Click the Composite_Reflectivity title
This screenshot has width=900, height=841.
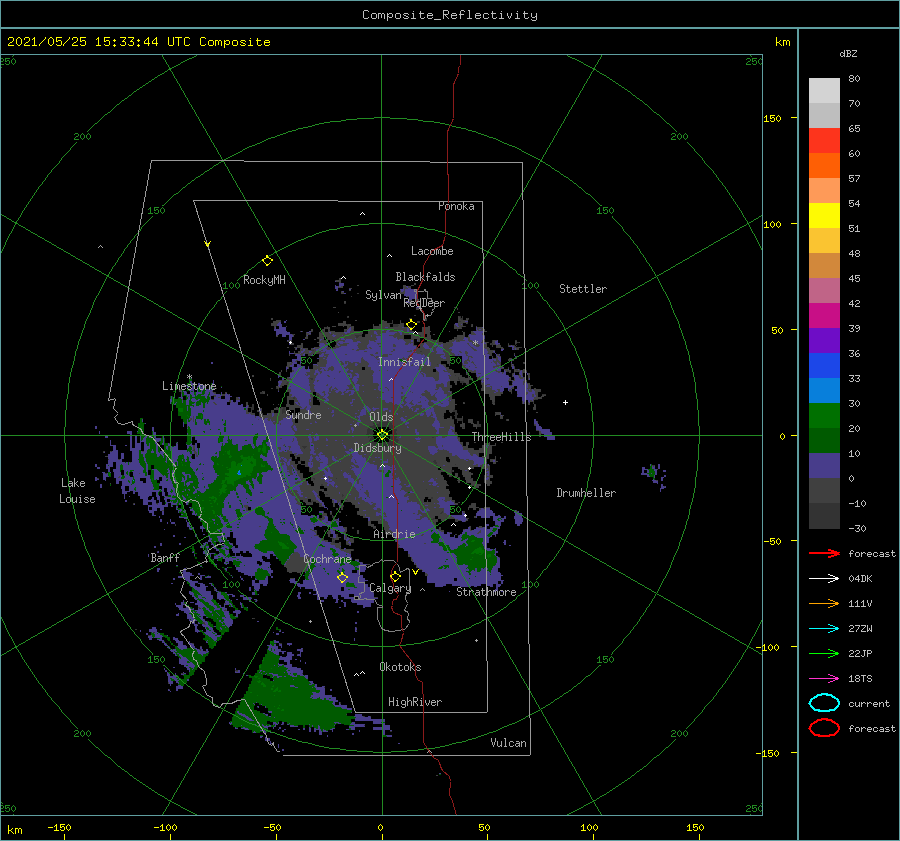(x=450, y=15)
